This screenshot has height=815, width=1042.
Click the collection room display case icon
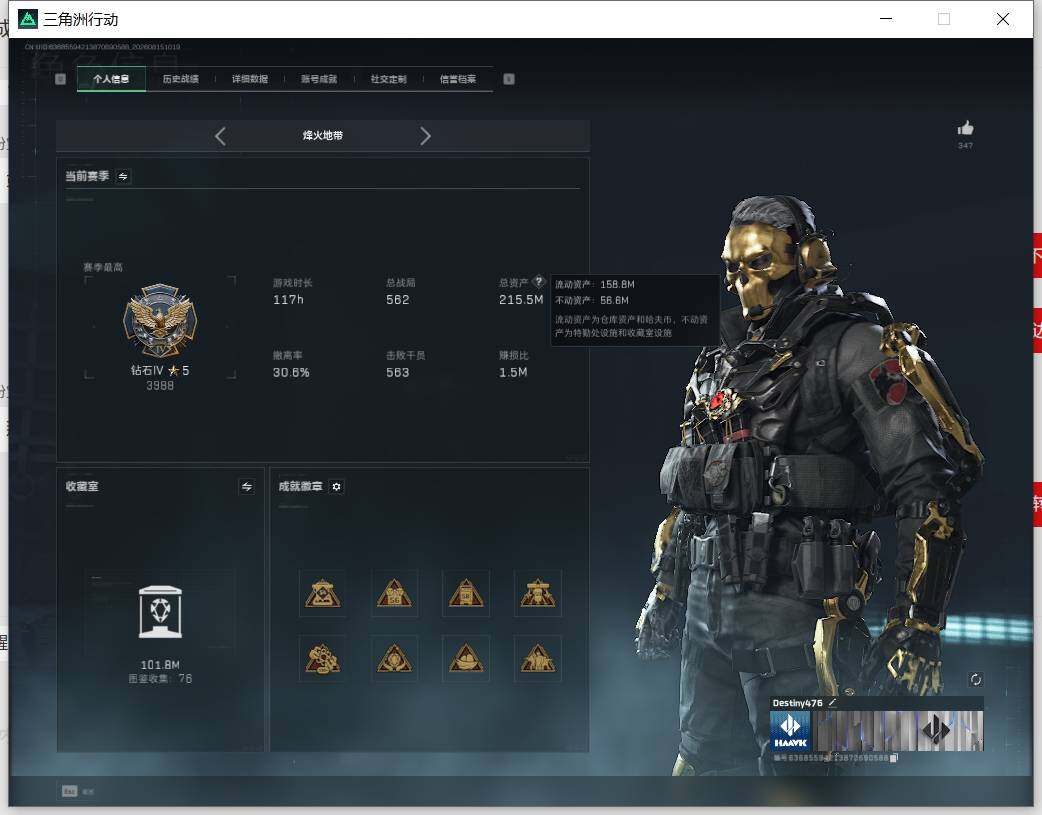160,612
